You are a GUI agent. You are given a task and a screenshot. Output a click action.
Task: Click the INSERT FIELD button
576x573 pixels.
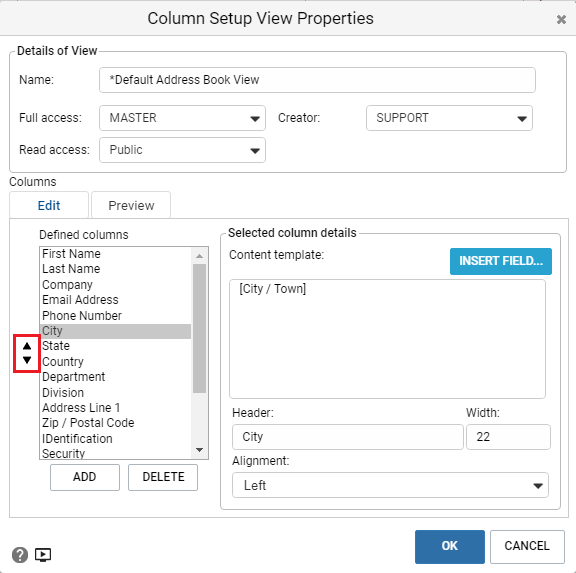coord(501,261)
